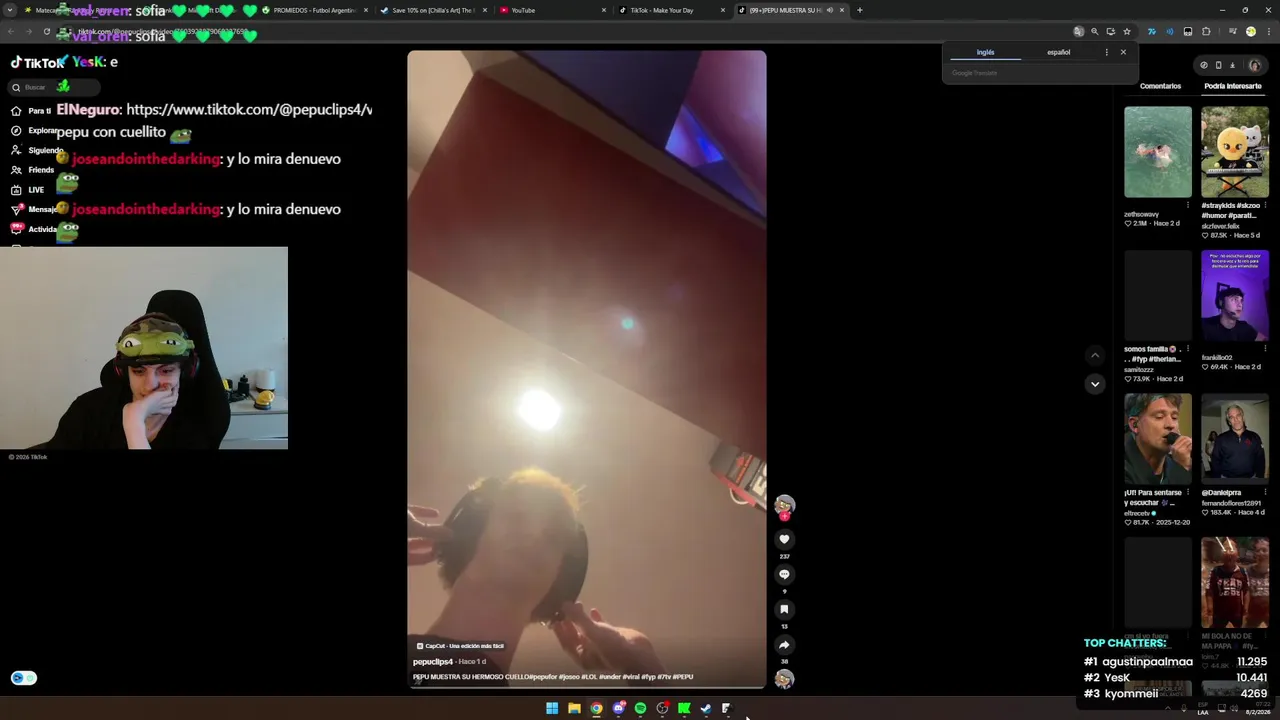Go to next video with down arrow
1280x720 pixels.
(1095, 384)
